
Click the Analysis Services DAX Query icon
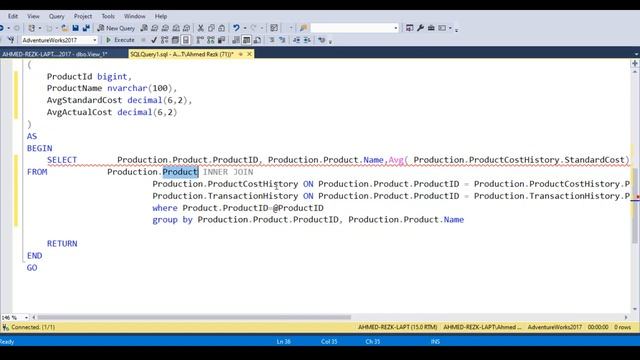[187, 28]
